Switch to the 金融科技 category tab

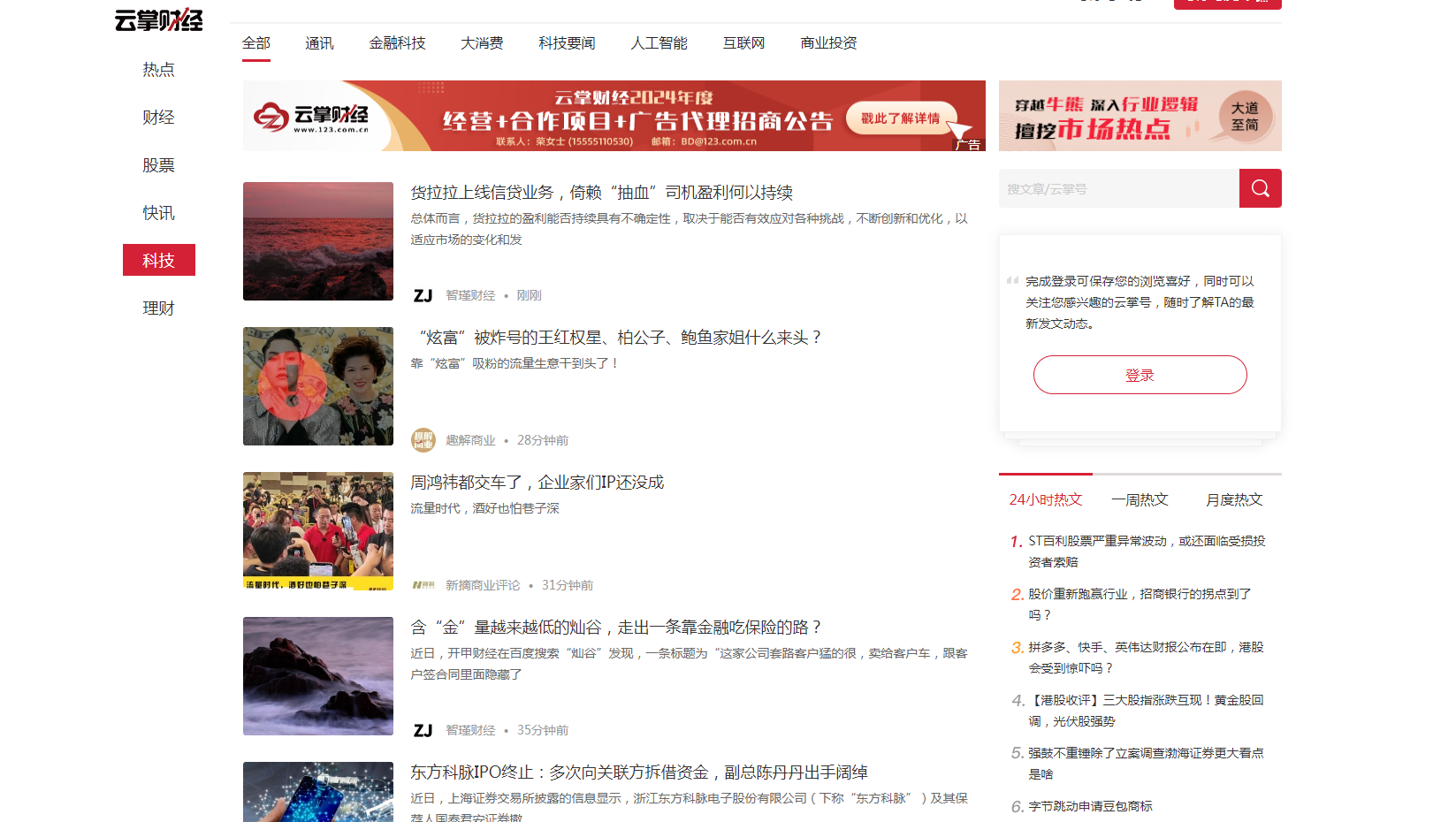coord(398,42)
